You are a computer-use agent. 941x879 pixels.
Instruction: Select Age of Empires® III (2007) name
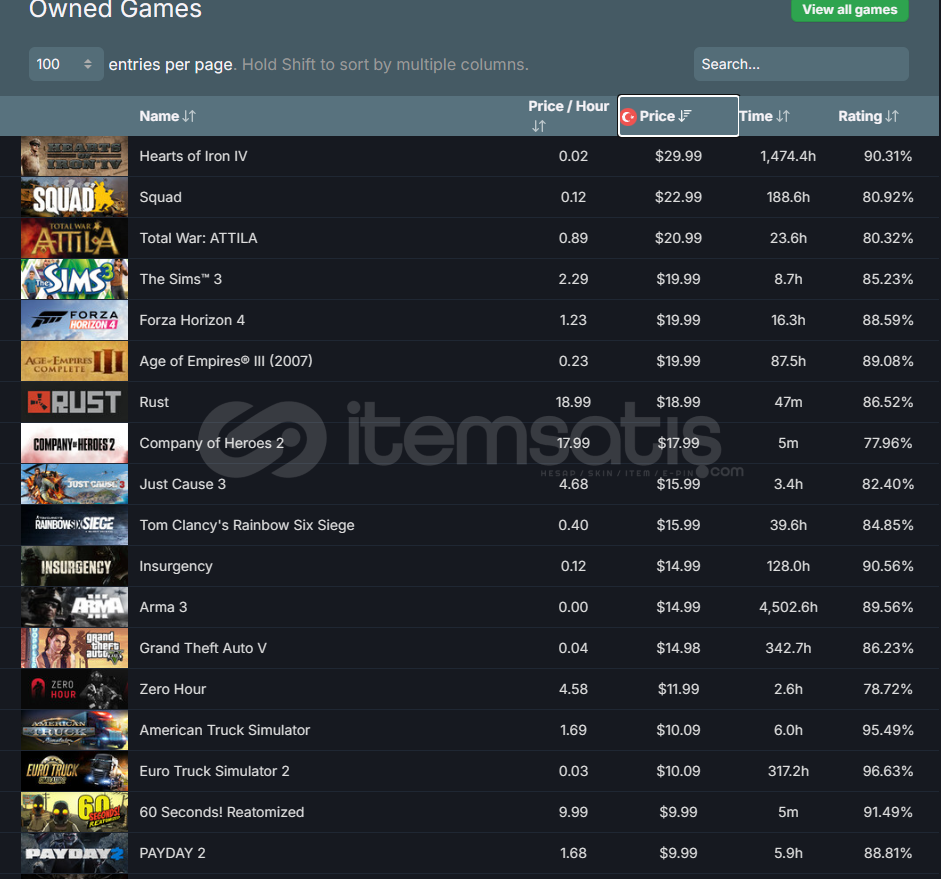pos(226,361)
